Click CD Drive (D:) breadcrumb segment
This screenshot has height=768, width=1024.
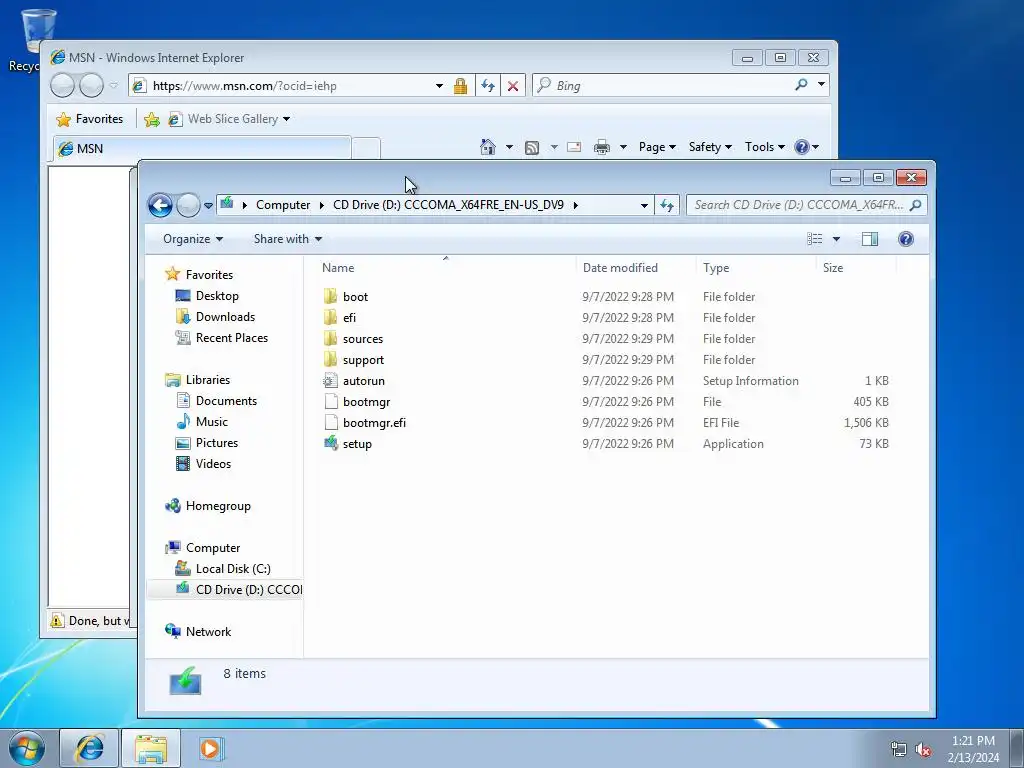pyautogui.click(x=448, y=205)
